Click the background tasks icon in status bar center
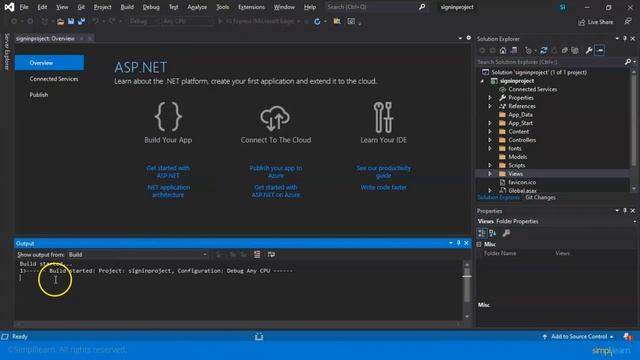 [x=259, y=336]
